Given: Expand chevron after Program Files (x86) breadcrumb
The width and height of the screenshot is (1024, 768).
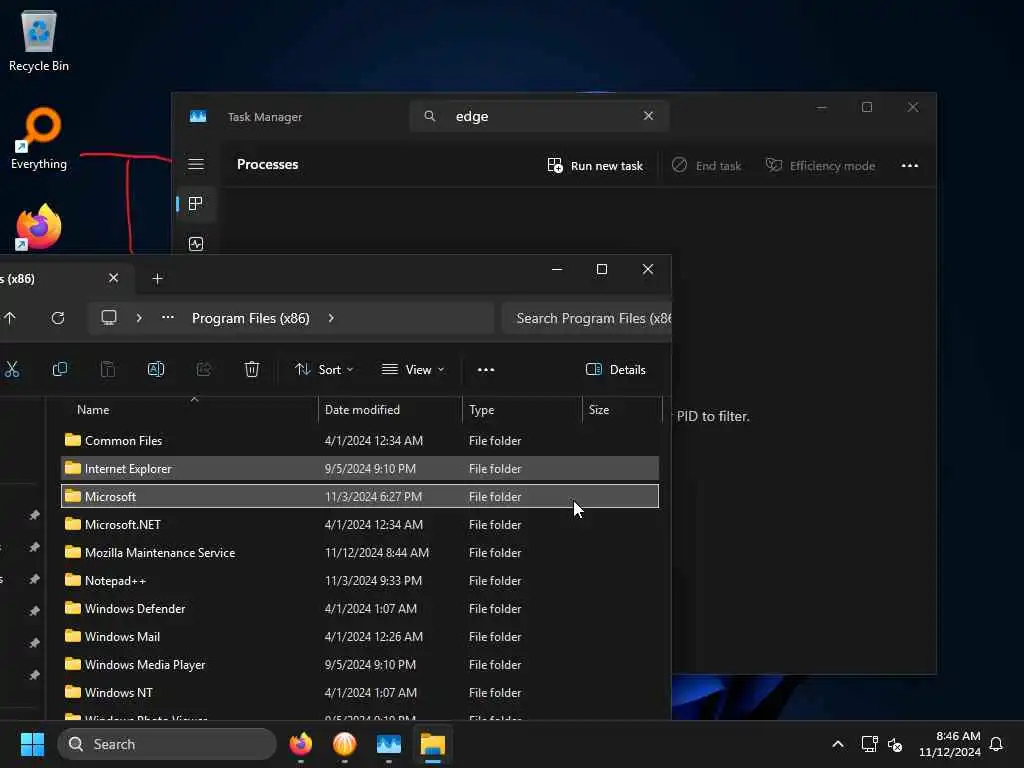Looking at the screenshot, I should point(331,318).
